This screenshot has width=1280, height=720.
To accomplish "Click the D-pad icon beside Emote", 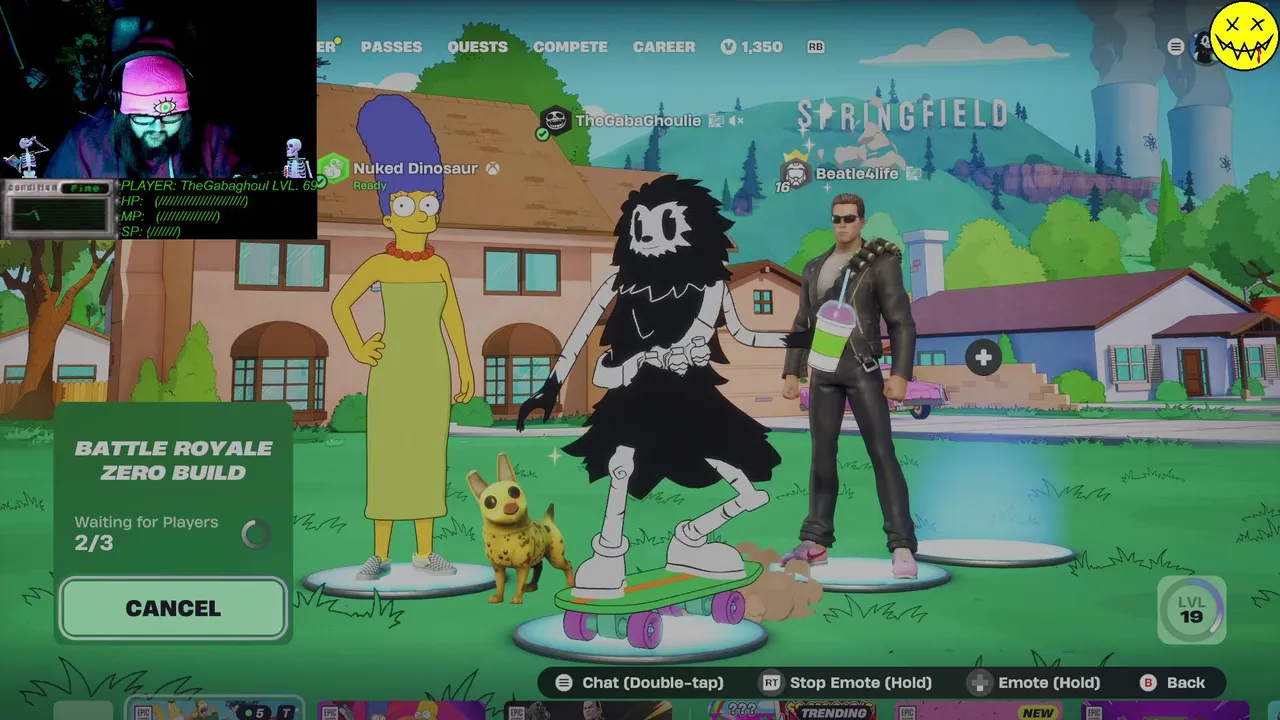I will 978,683.
